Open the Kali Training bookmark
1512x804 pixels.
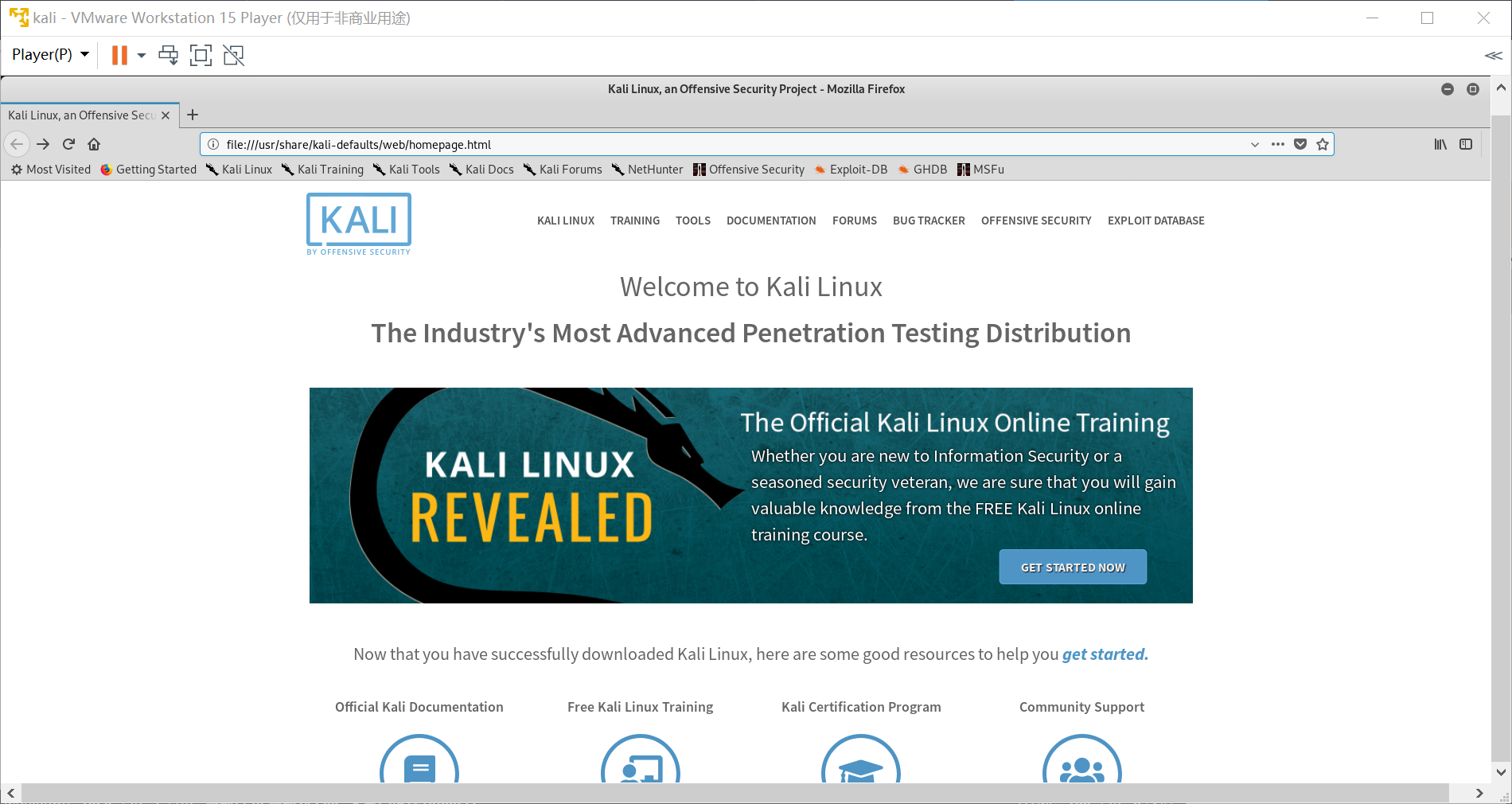point(323,170)
